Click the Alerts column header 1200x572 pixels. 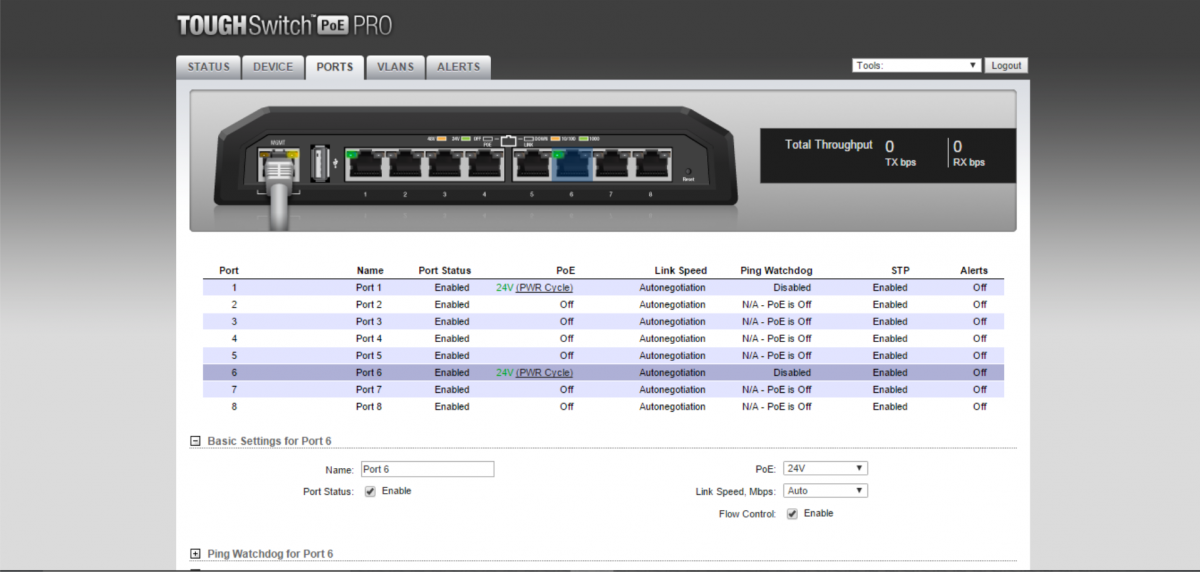point(973,270)
